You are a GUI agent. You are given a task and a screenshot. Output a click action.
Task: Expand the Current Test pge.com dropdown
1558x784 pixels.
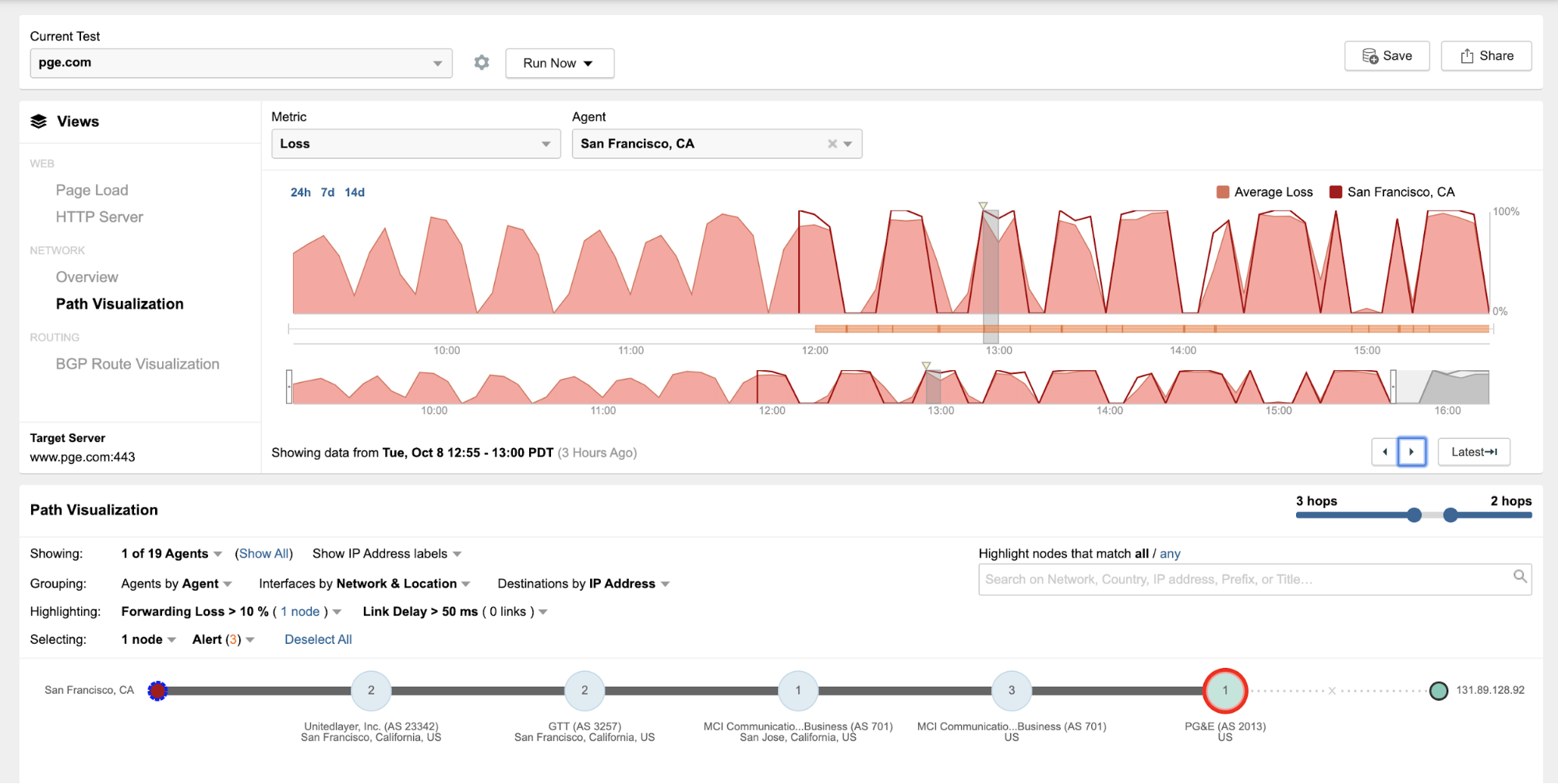(x=241, y=63)
